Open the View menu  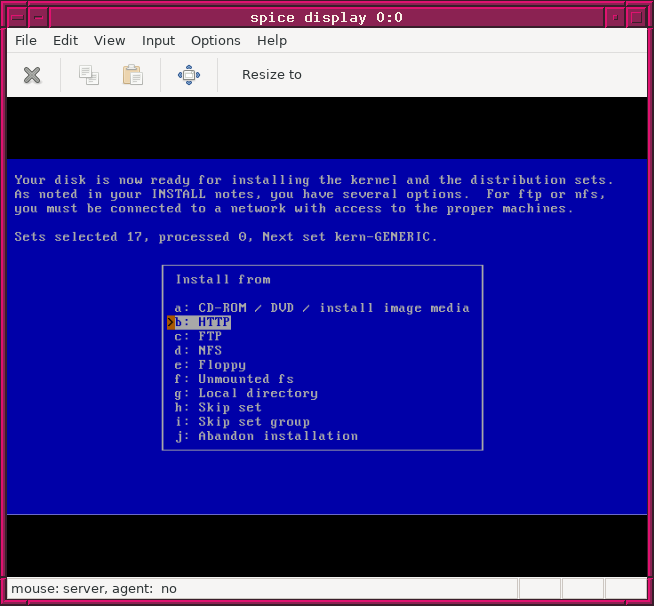(x=109, y=41)
